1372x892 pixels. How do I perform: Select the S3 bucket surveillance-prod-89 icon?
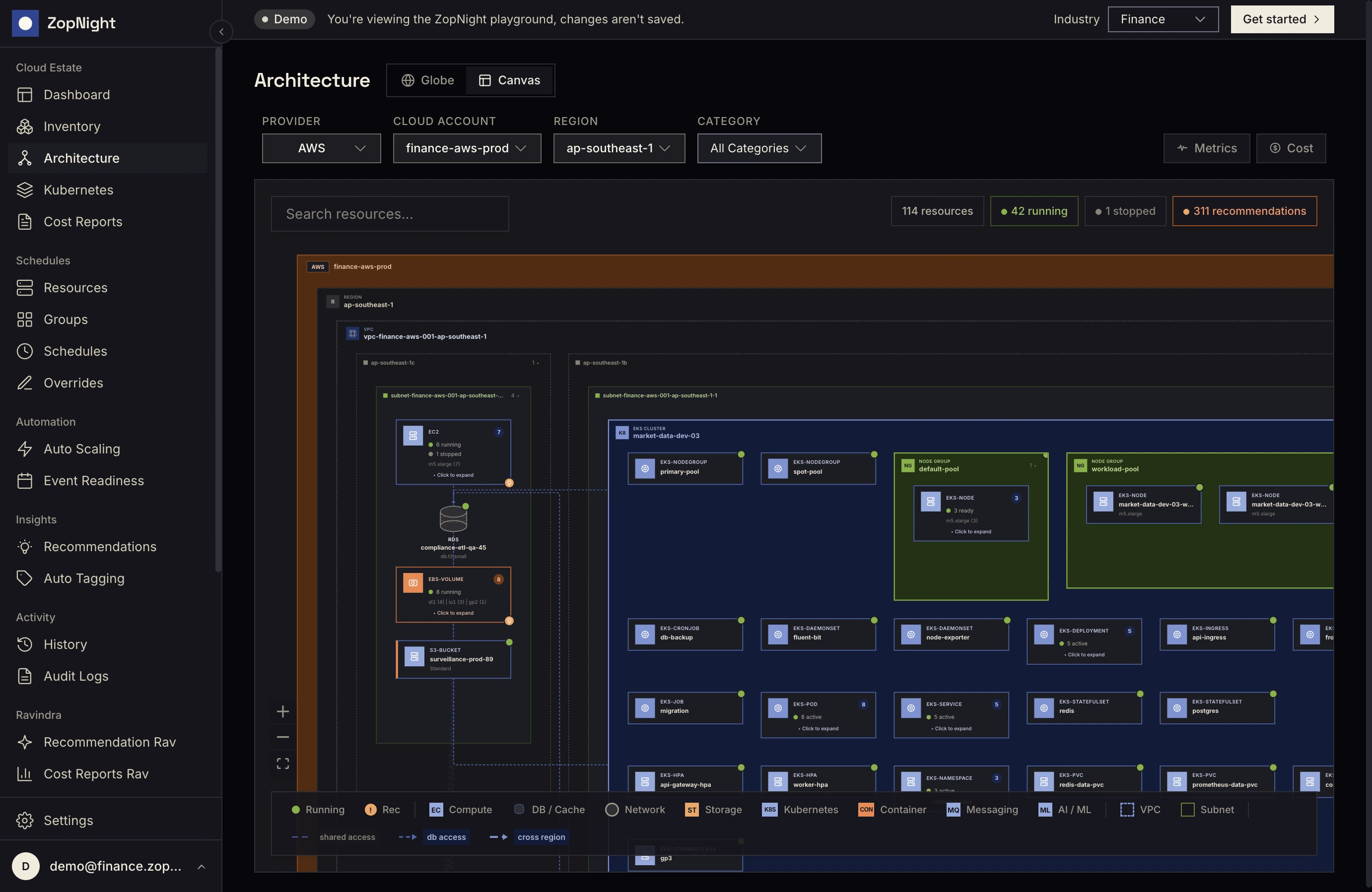[414, 656]
